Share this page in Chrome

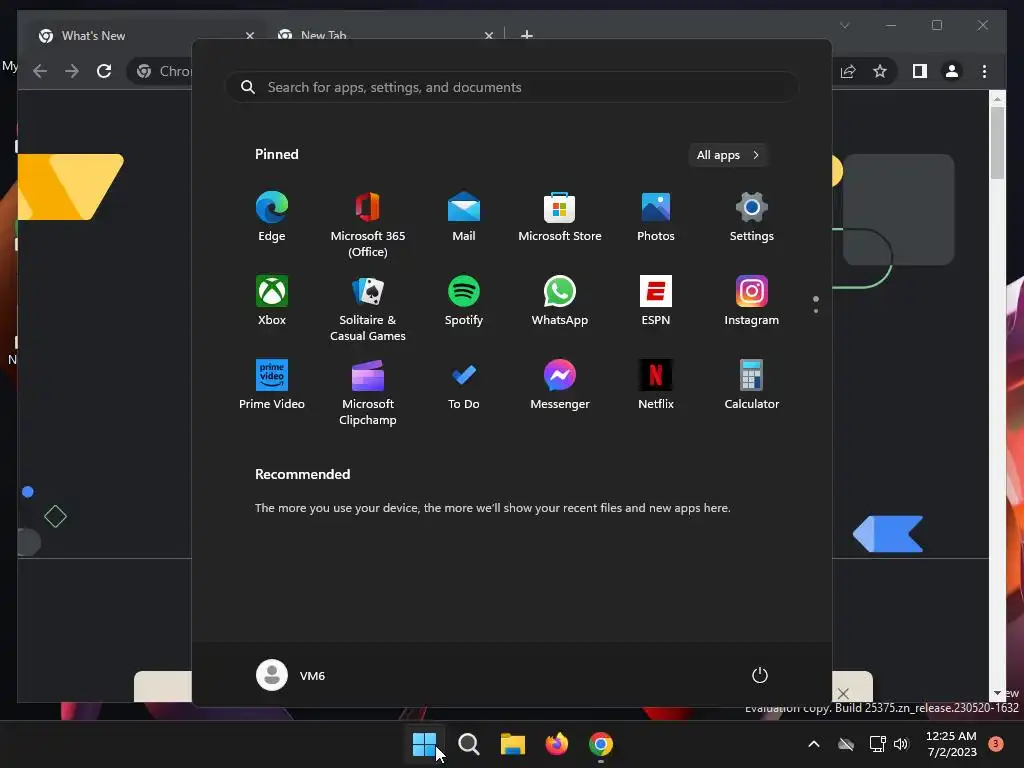pos(848,71)
